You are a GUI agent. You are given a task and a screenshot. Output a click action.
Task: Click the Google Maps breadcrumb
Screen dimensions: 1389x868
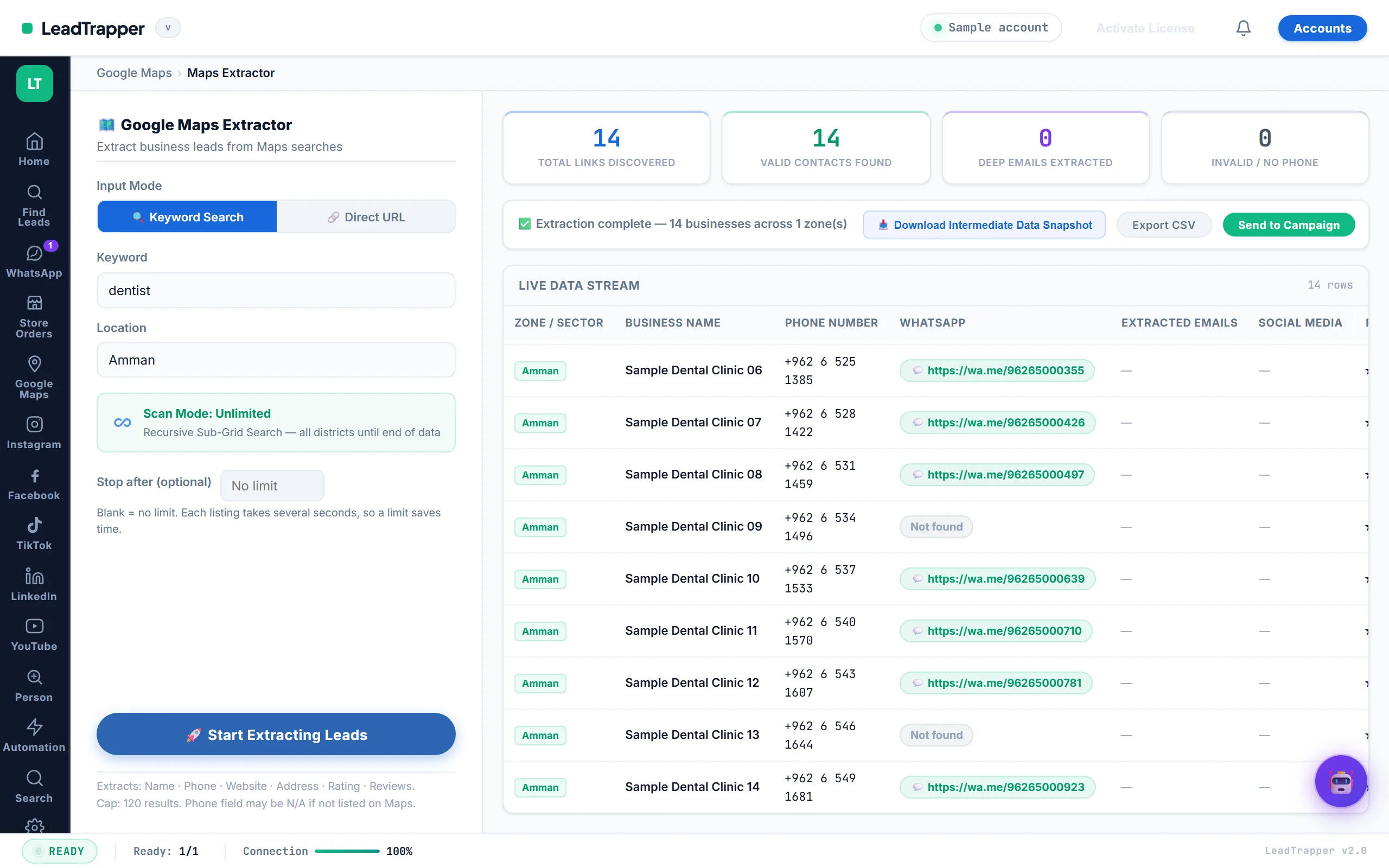133,73
